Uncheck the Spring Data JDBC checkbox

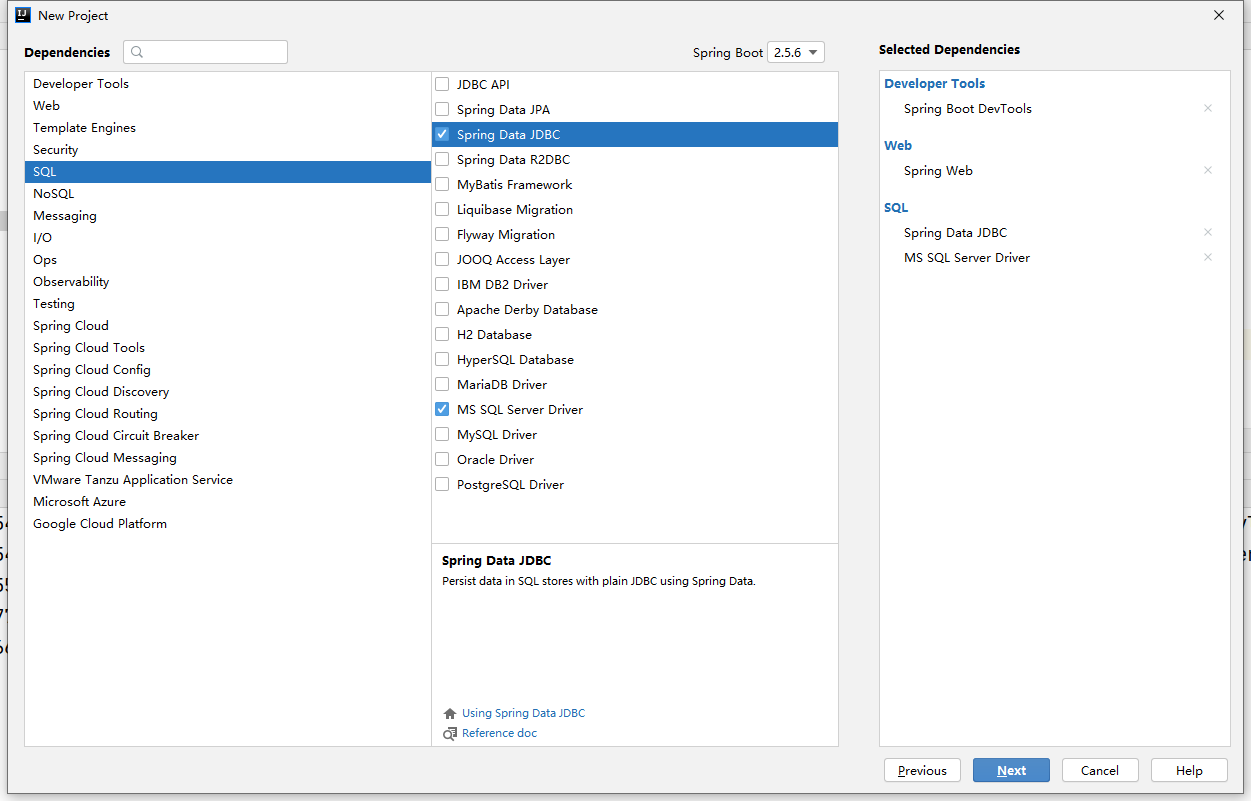click(442, 134)
